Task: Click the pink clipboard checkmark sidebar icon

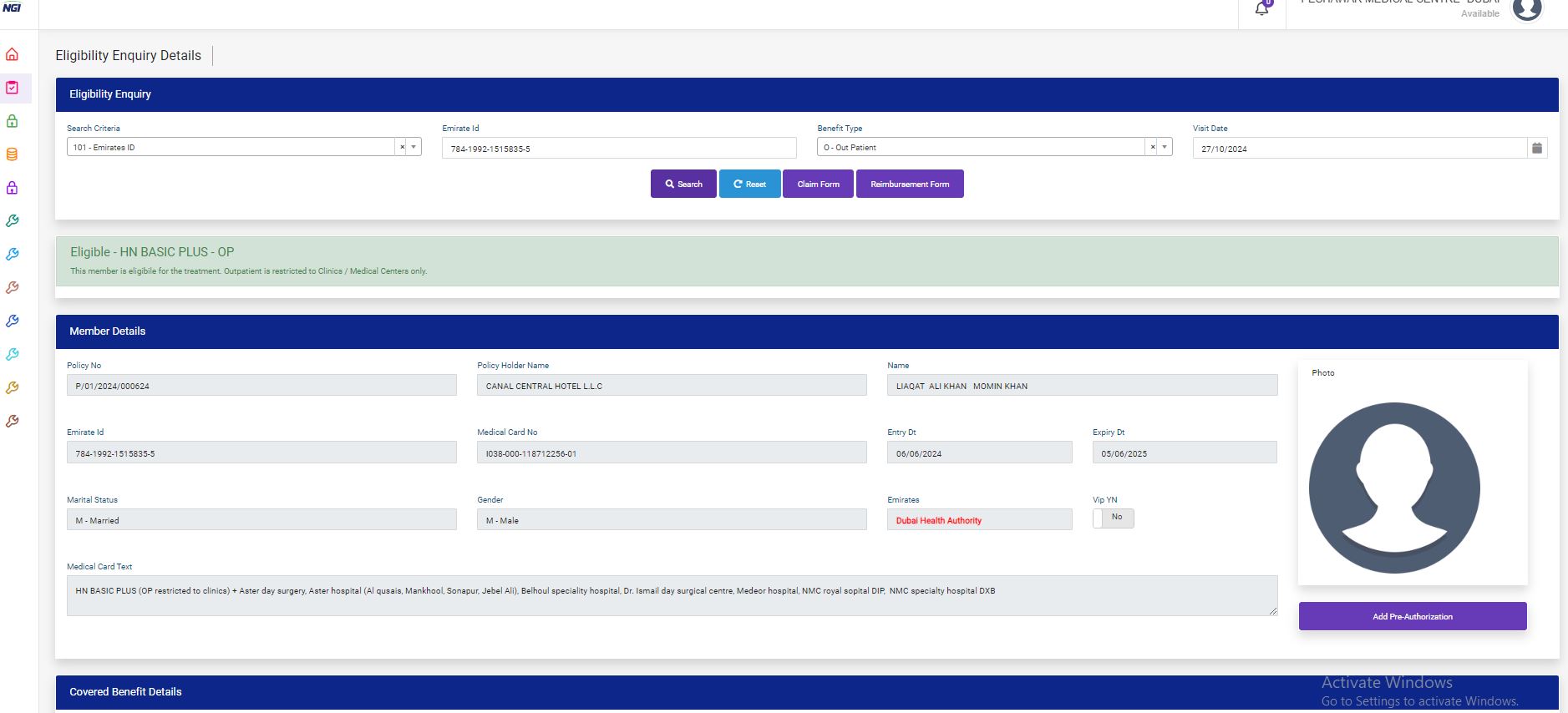Action: [x=12, y=88]
